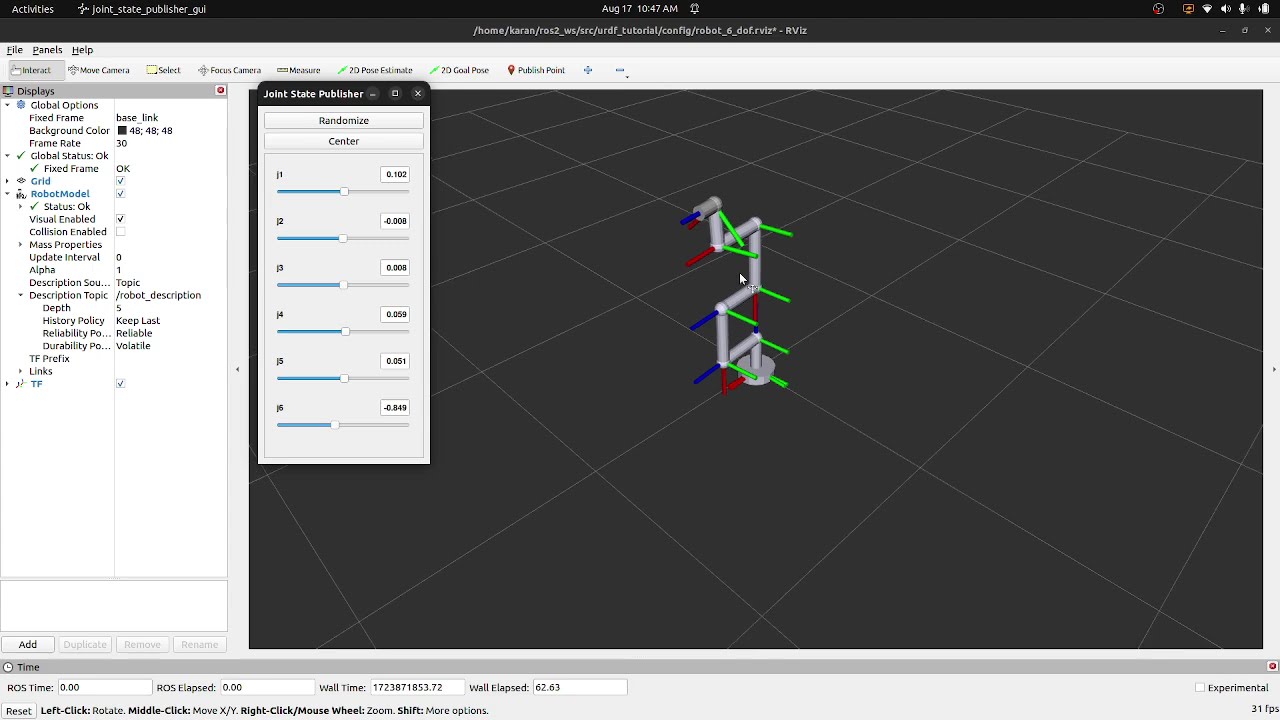Expand the Status: Ok node under RobotModel
1280x720 pixels.
click(x=20, y=207)
